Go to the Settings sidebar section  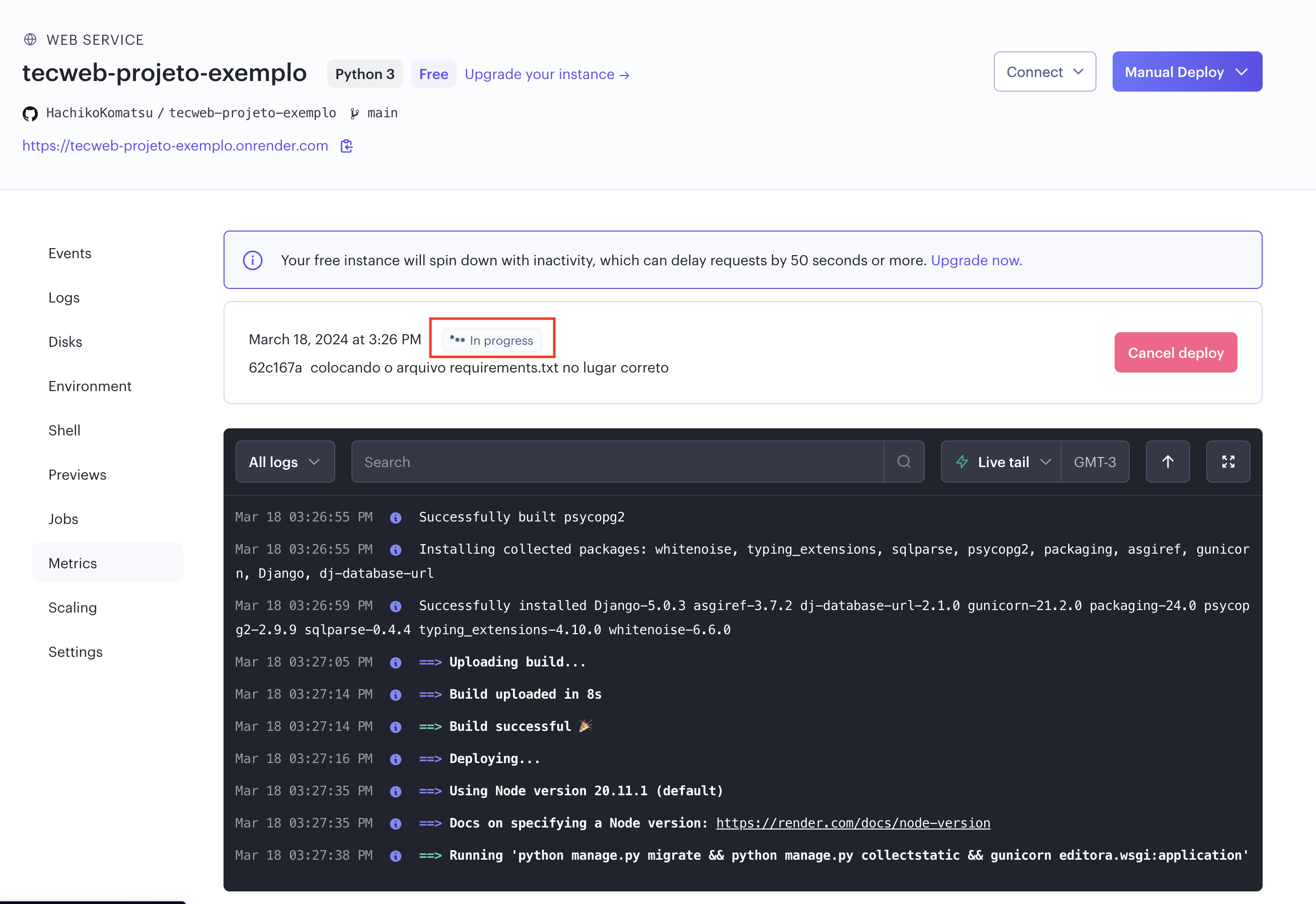[76, 652]
